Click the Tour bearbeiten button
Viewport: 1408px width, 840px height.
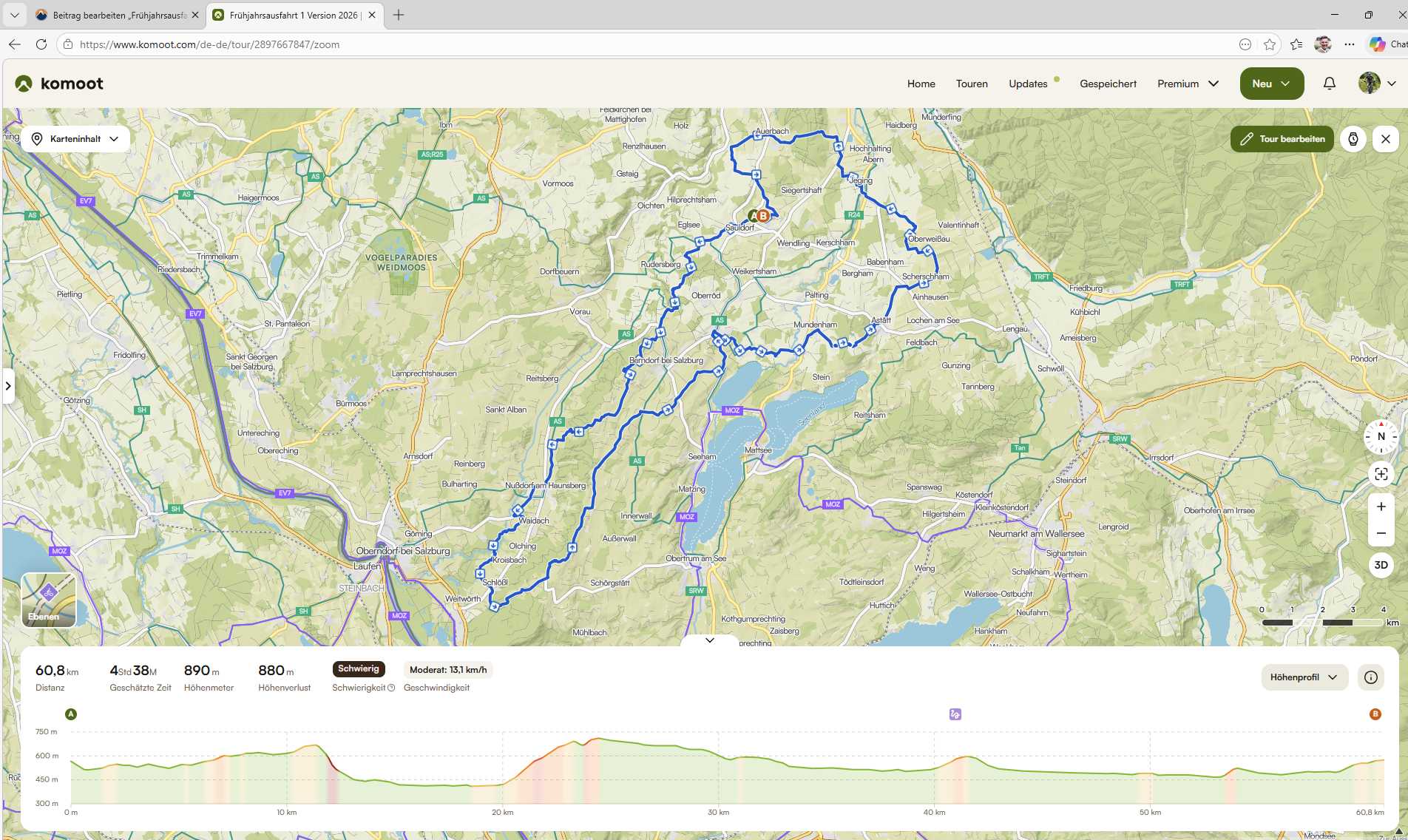tap(1282, 139)
